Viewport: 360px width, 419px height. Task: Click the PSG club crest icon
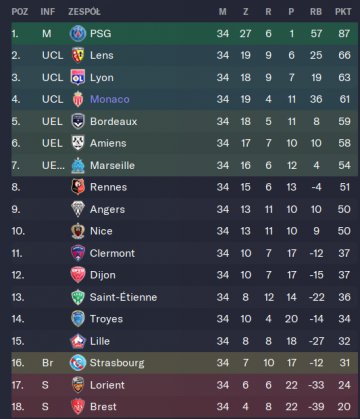78,33
